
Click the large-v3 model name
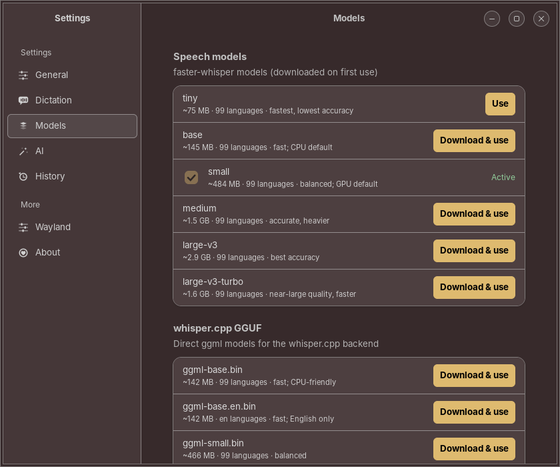coord(200,245)
